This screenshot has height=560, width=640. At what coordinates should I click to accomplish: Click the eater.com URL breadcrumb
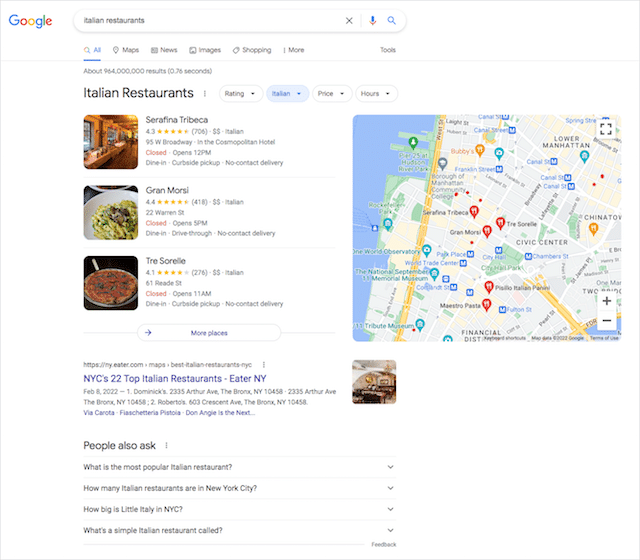click(x=167, y=364)
